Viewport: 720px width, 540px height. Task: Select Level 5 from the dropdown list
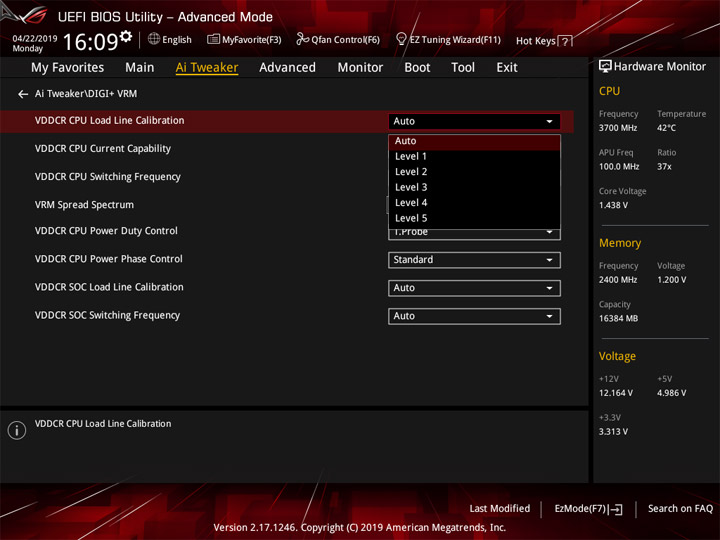[x=474, y=219]
